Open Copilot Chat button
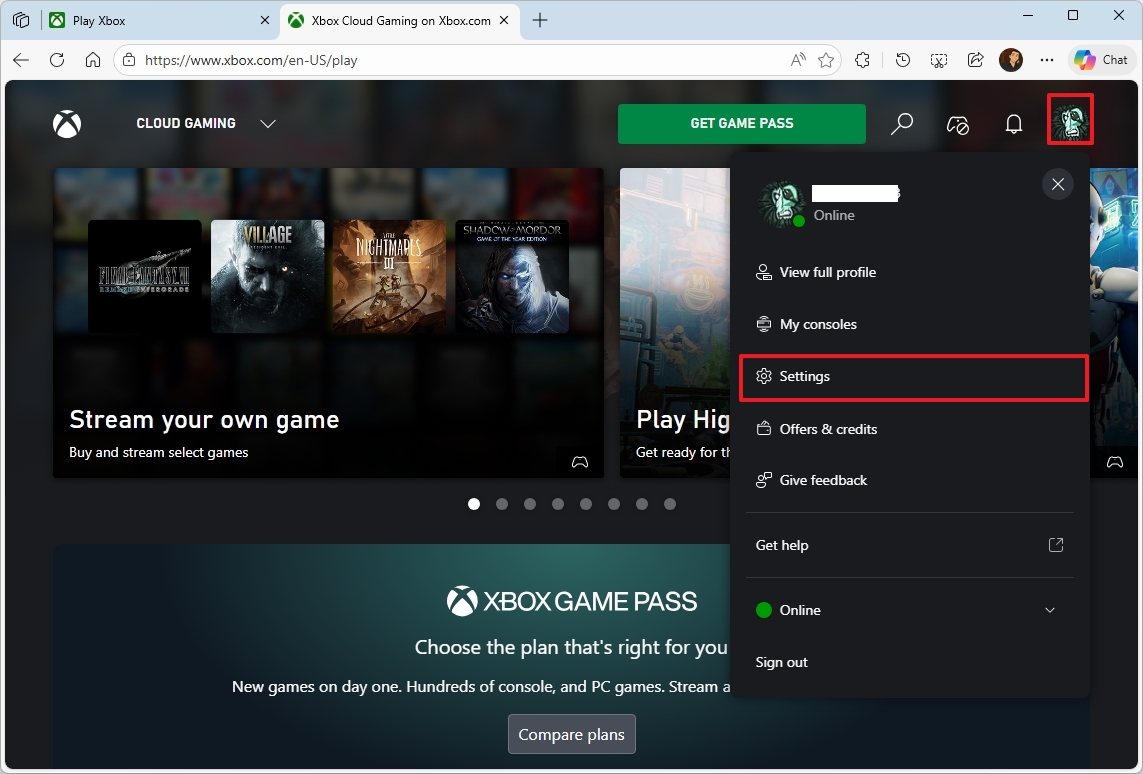 point(1101,60)
